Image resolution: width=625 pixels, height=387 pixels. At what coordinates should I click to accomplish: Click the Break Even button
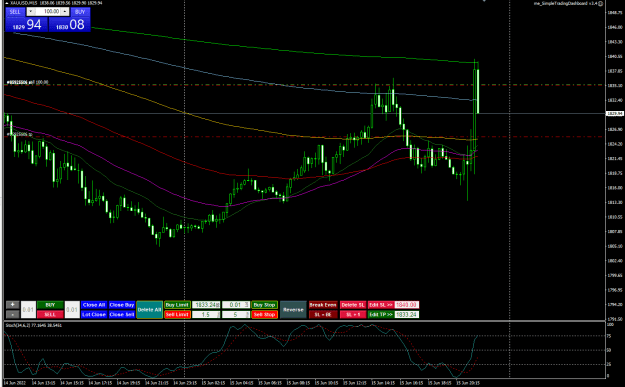(323, 305)
